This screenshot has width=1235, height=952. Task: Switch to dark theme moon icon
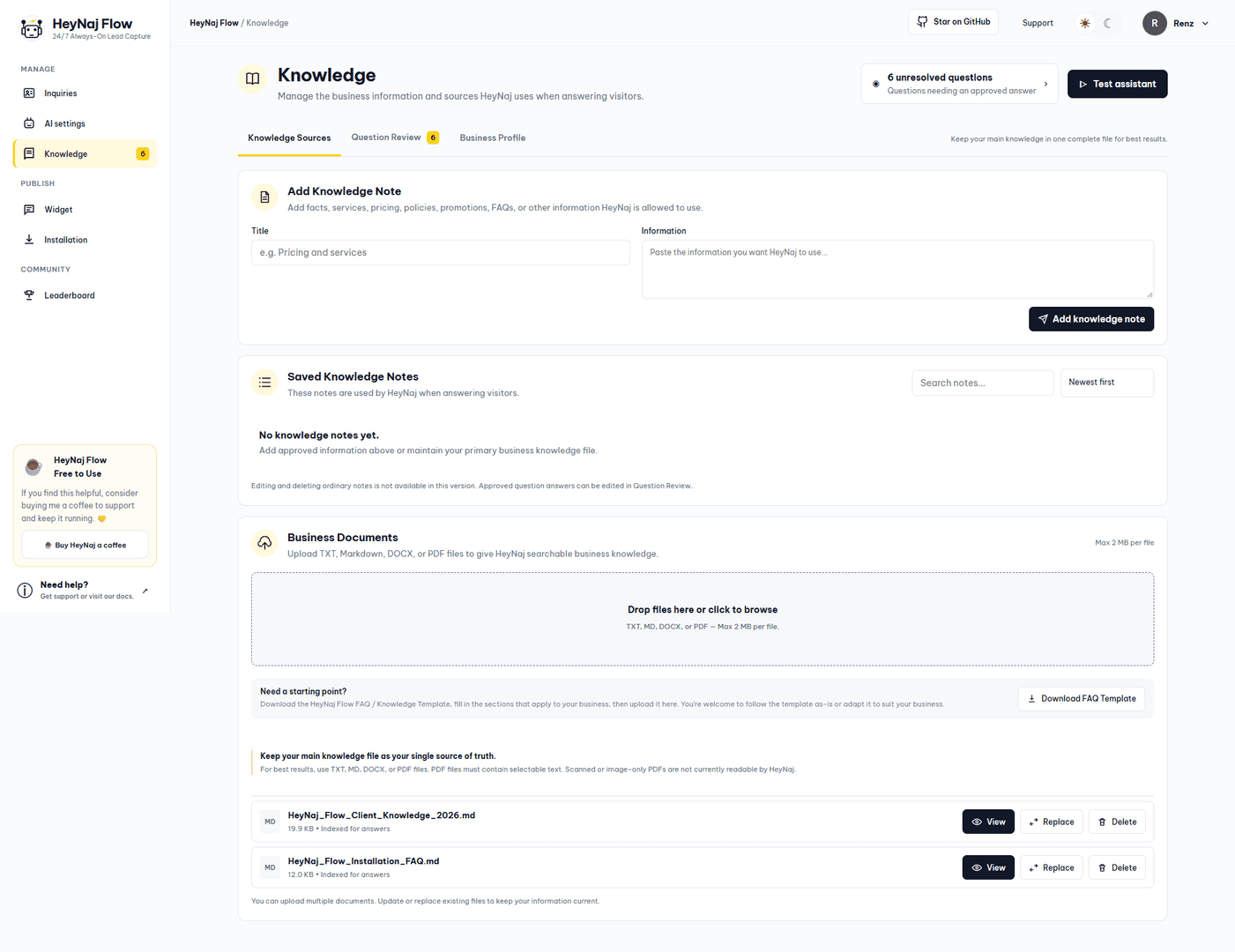pos(1108,23)
